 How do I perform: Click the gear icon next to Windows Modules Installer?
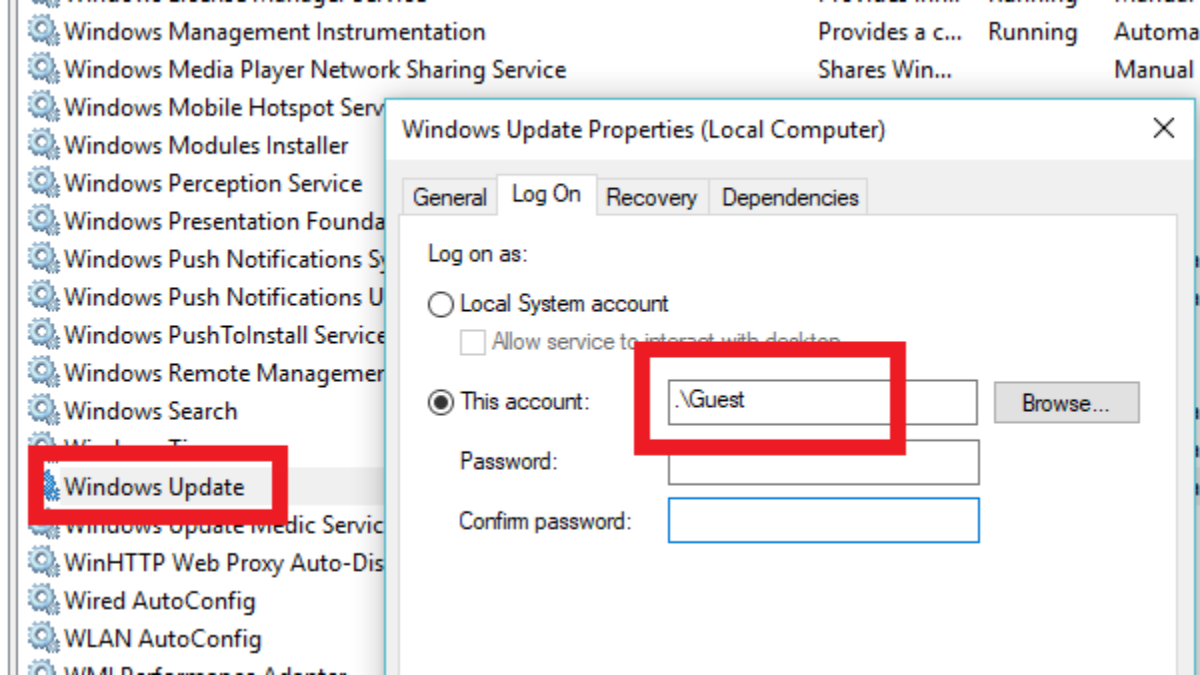[43, 146]
